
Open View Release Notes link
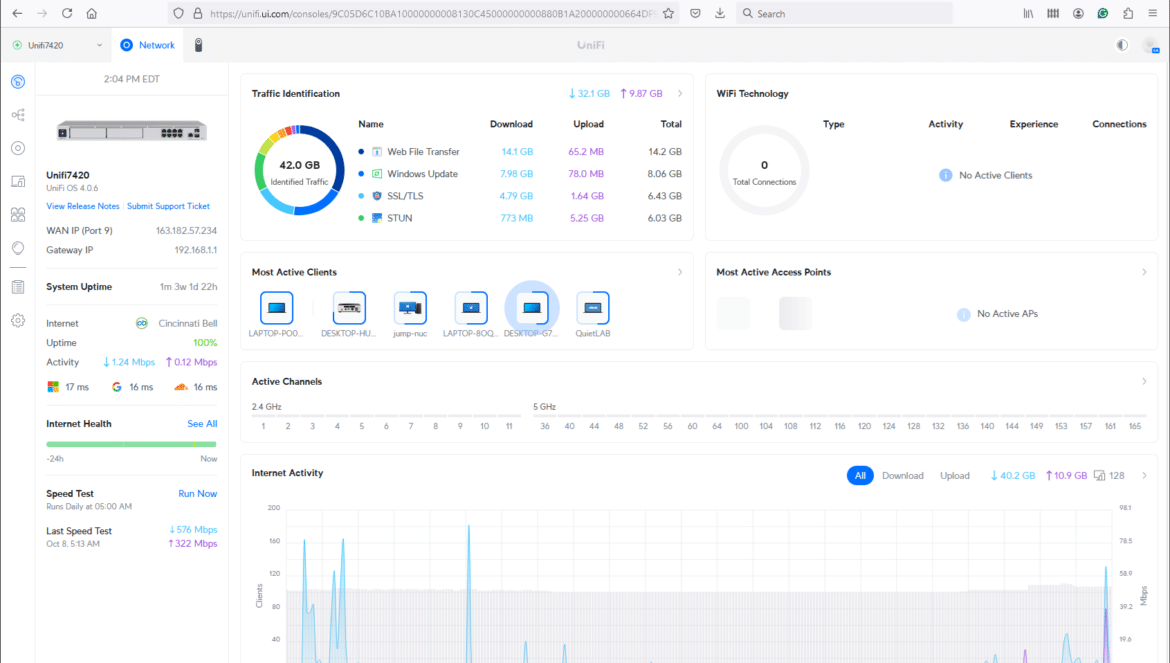point(83,207)
